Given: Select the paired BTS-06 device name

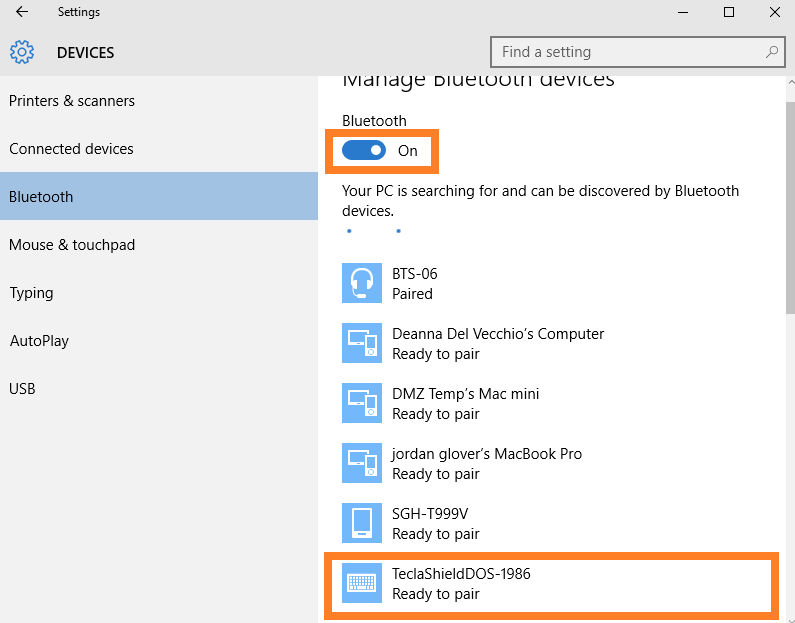Looking at the screenshot, I should click(x=415, y=274).
